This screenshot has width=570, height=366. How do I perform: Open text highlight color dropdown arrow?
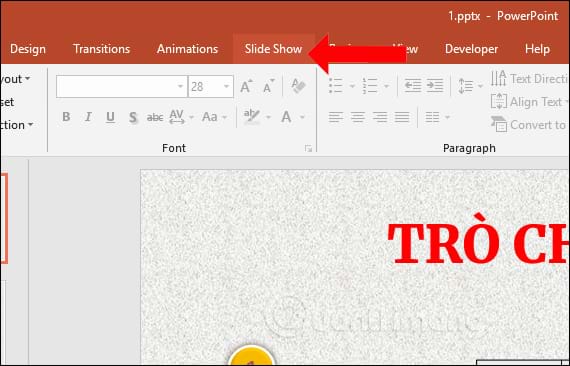[268, 117]
